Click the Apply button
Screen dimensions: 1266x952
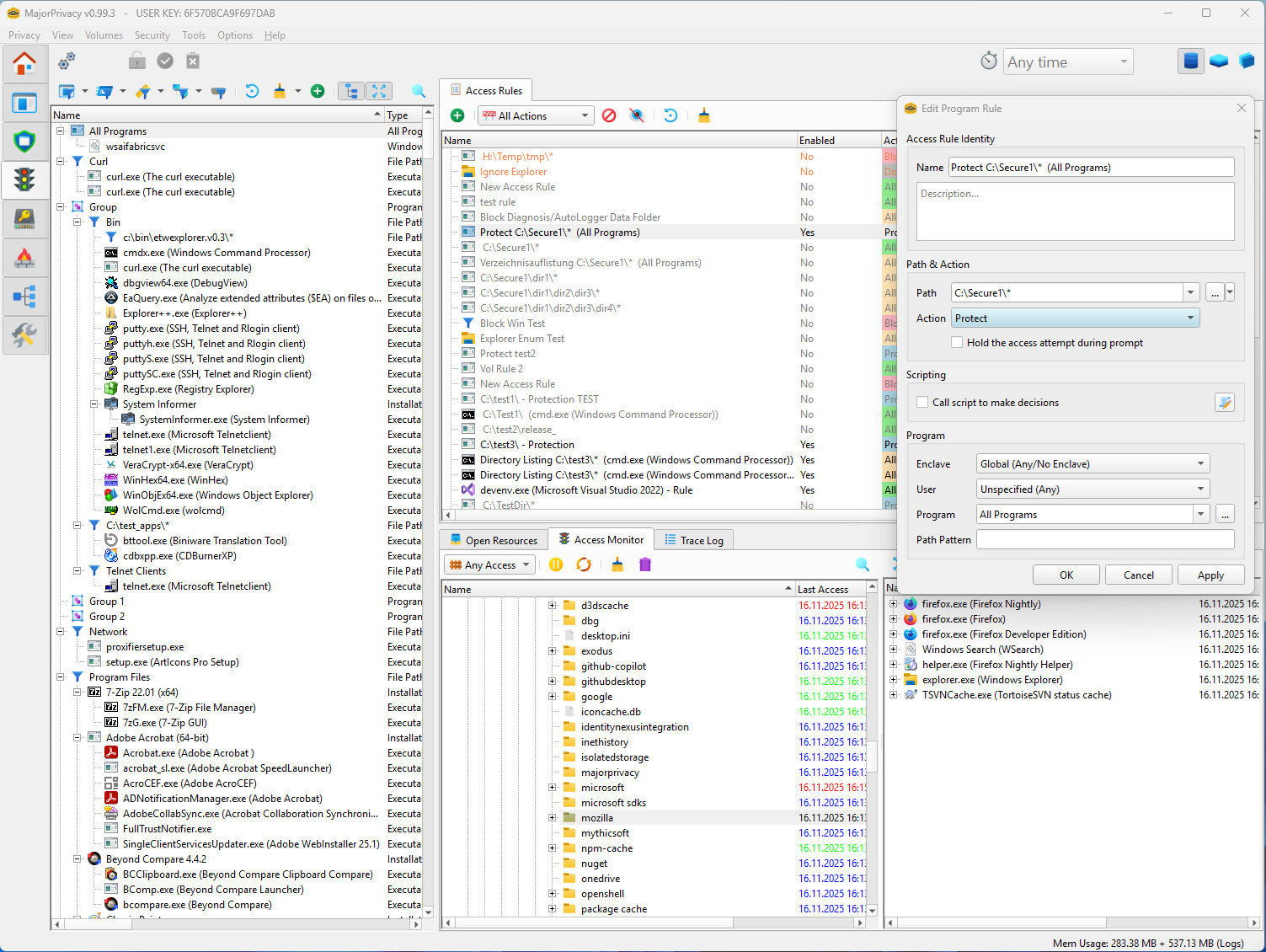(1210, 575)
